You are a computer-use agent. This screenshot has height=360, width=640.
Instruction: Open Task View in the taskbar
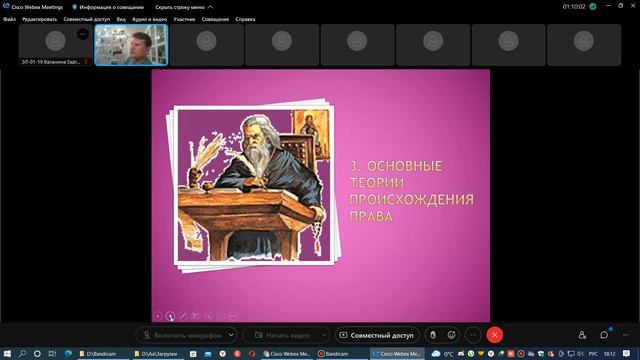click(x=52, y=353)
